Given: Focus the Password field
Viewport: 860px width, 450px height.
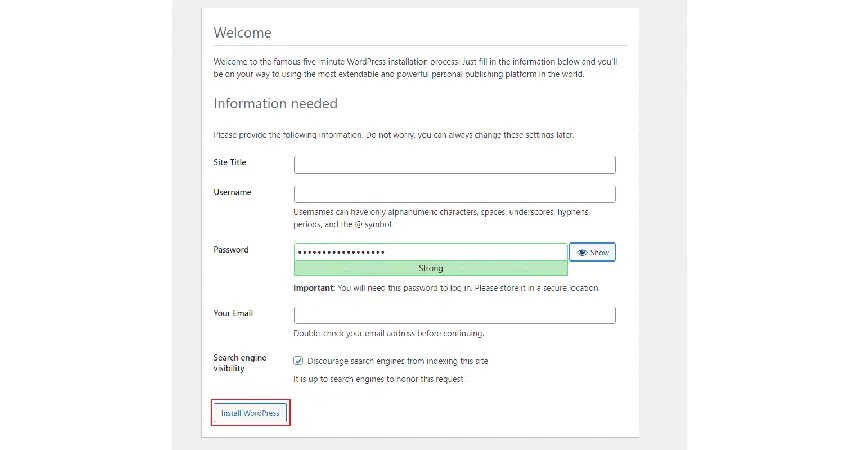Looking at the screenshot, I should 431,252.
